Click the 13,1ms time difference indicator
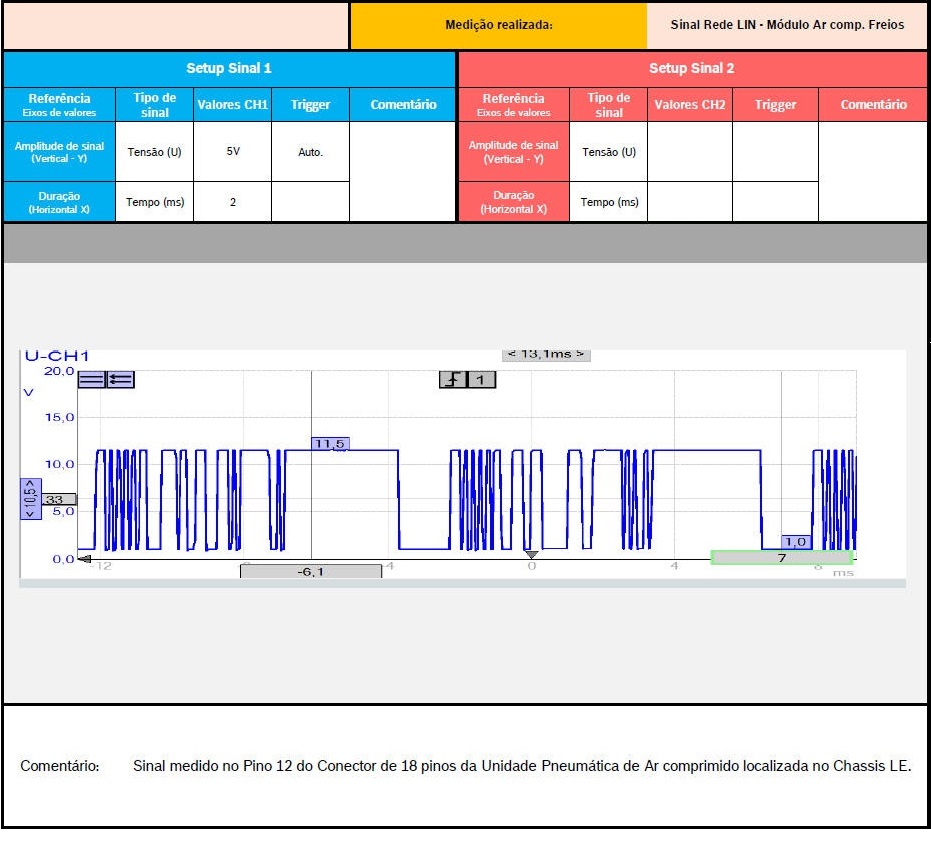This screenshot has height=842, width=931. pyautogui.click(x=546, y=354)
